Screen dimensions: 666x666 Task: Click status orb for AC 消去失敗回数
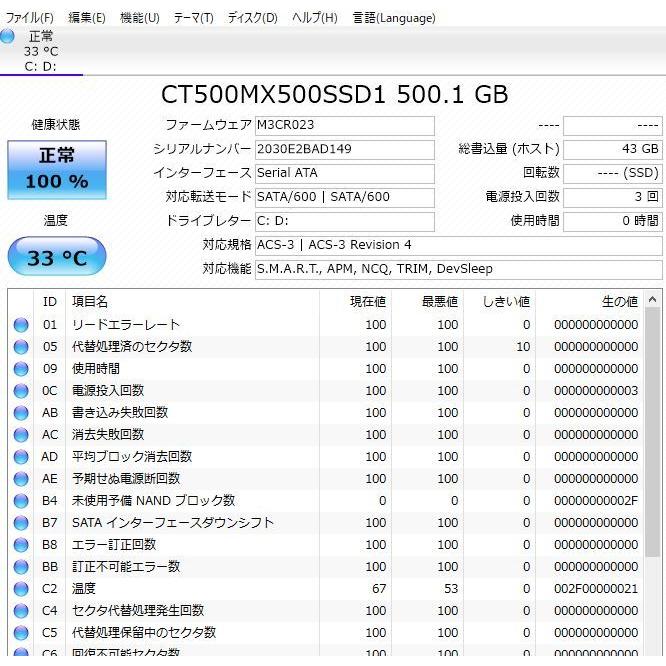(x=21, y=435)
